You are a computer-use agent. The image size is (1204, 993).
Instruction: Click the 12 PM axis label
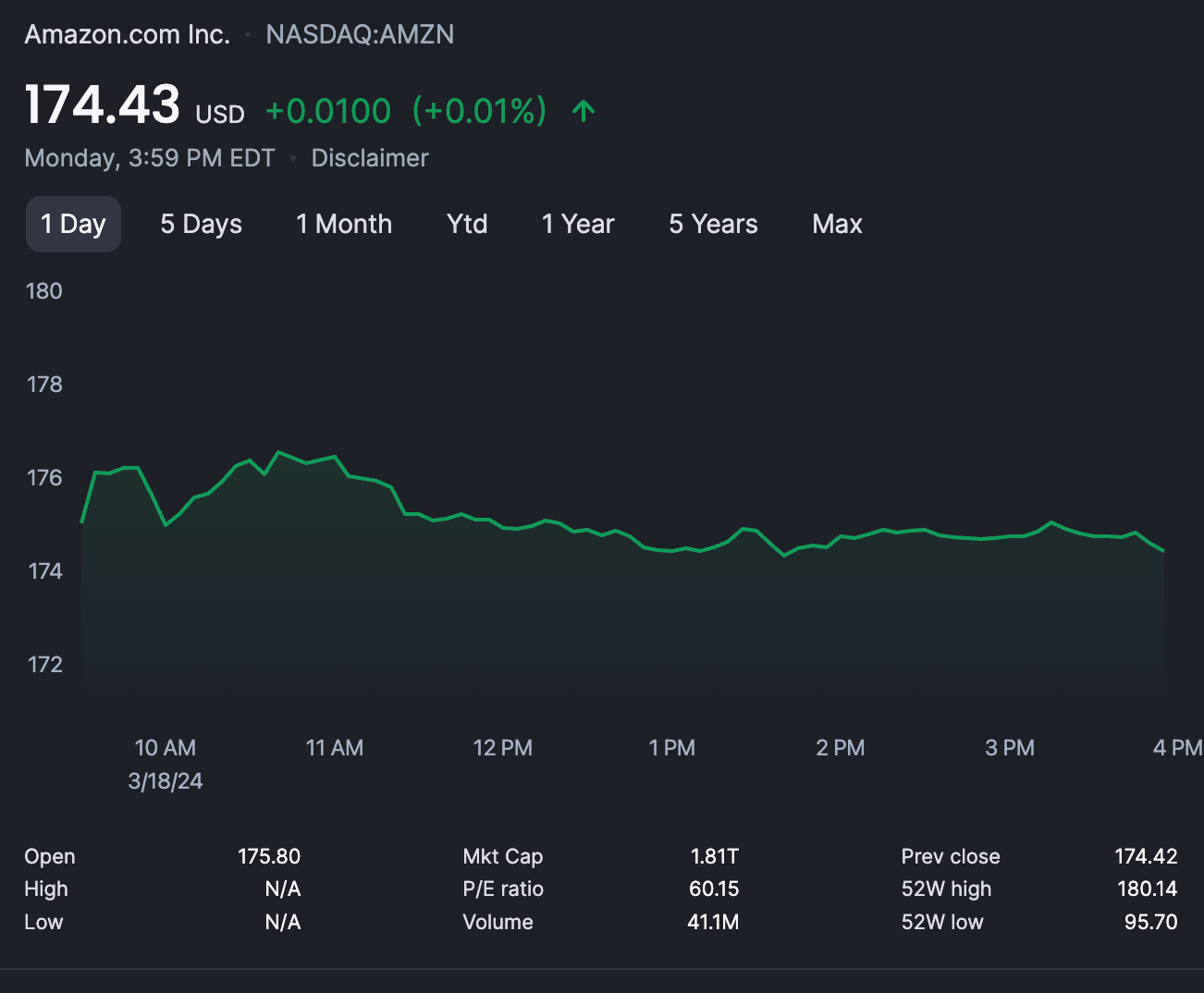tap(503, 748)
